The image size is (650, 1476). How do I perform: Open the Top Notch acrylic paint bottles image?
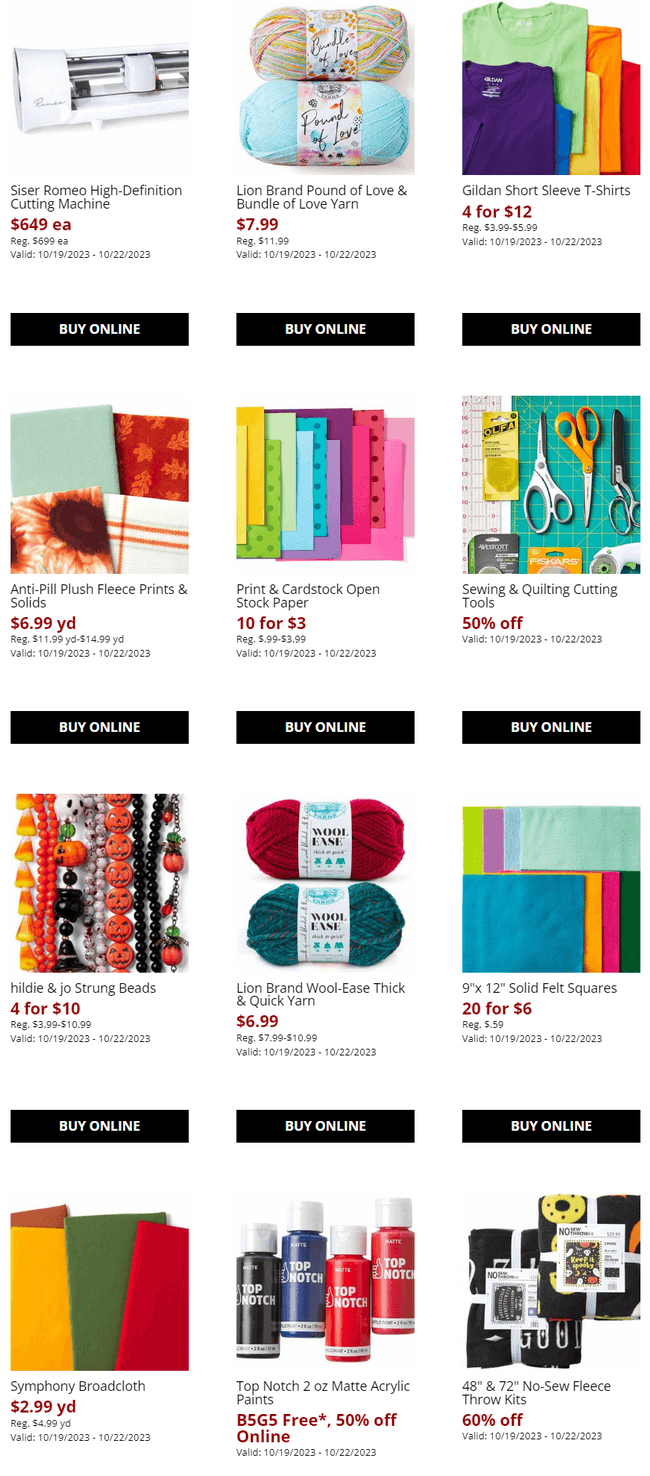coord(325,1281)
